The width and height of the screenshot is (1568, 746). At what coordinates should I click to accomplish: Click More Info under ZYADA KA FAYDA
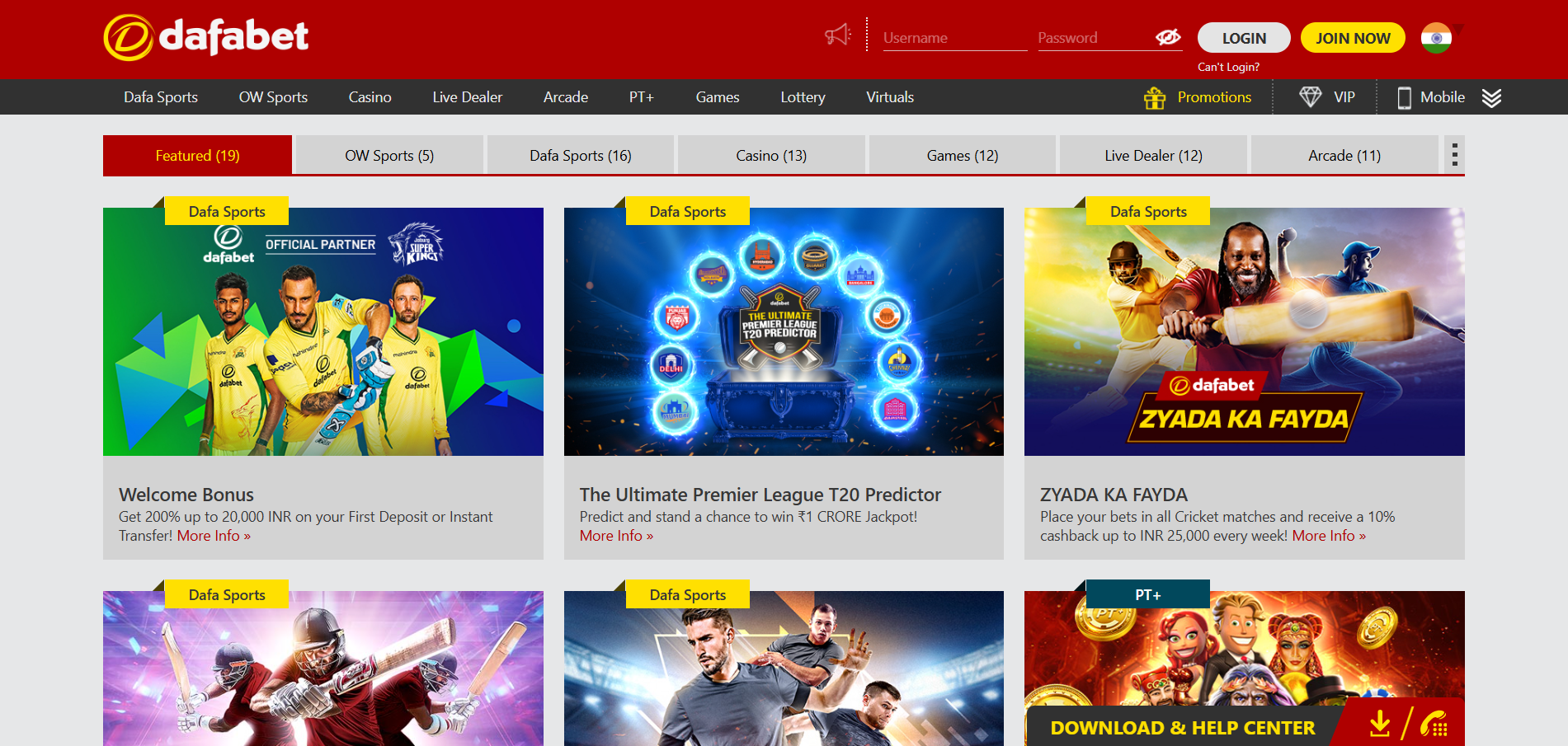pyautogui.click(x=1329, y=536)
